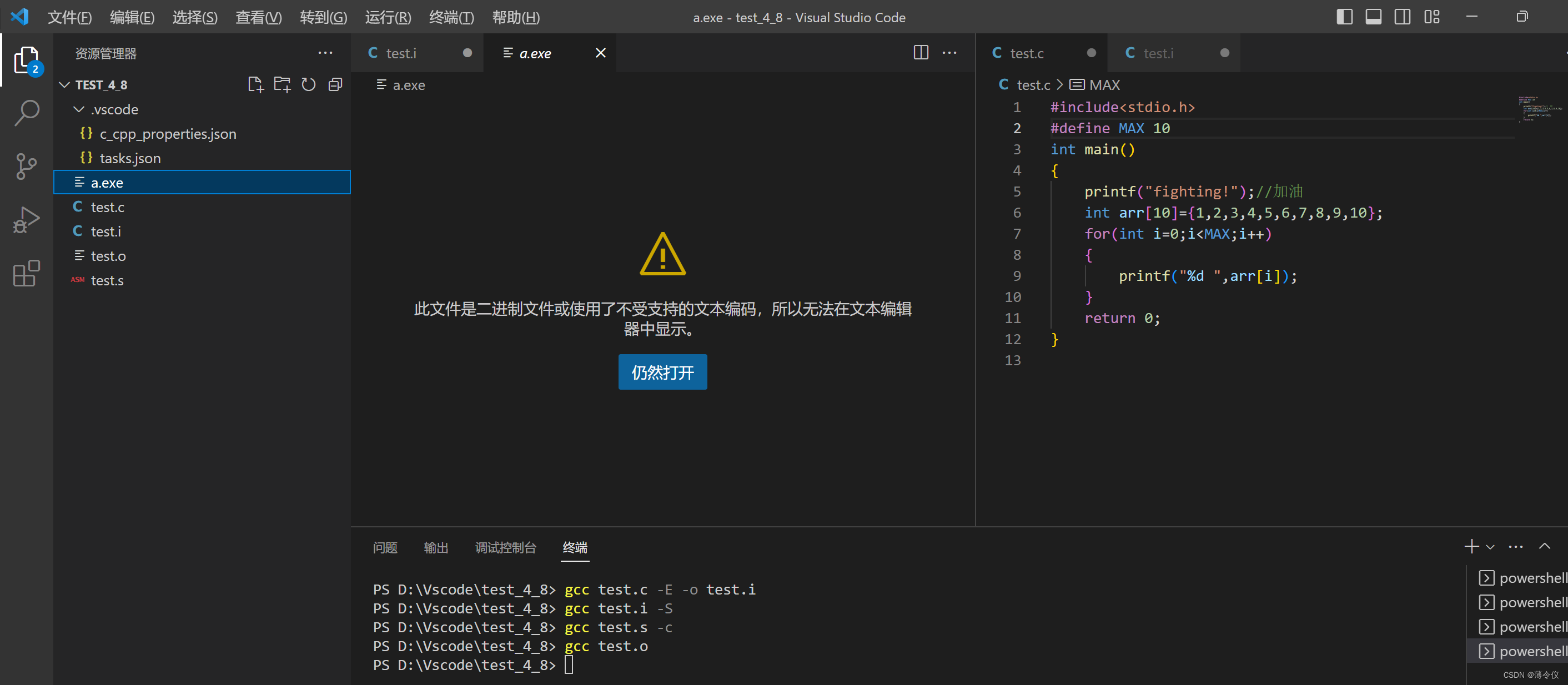This screenshot has height=685, width=1568.
Task: Open the 调试控制台 panel tab
Action: coord(505,547)
